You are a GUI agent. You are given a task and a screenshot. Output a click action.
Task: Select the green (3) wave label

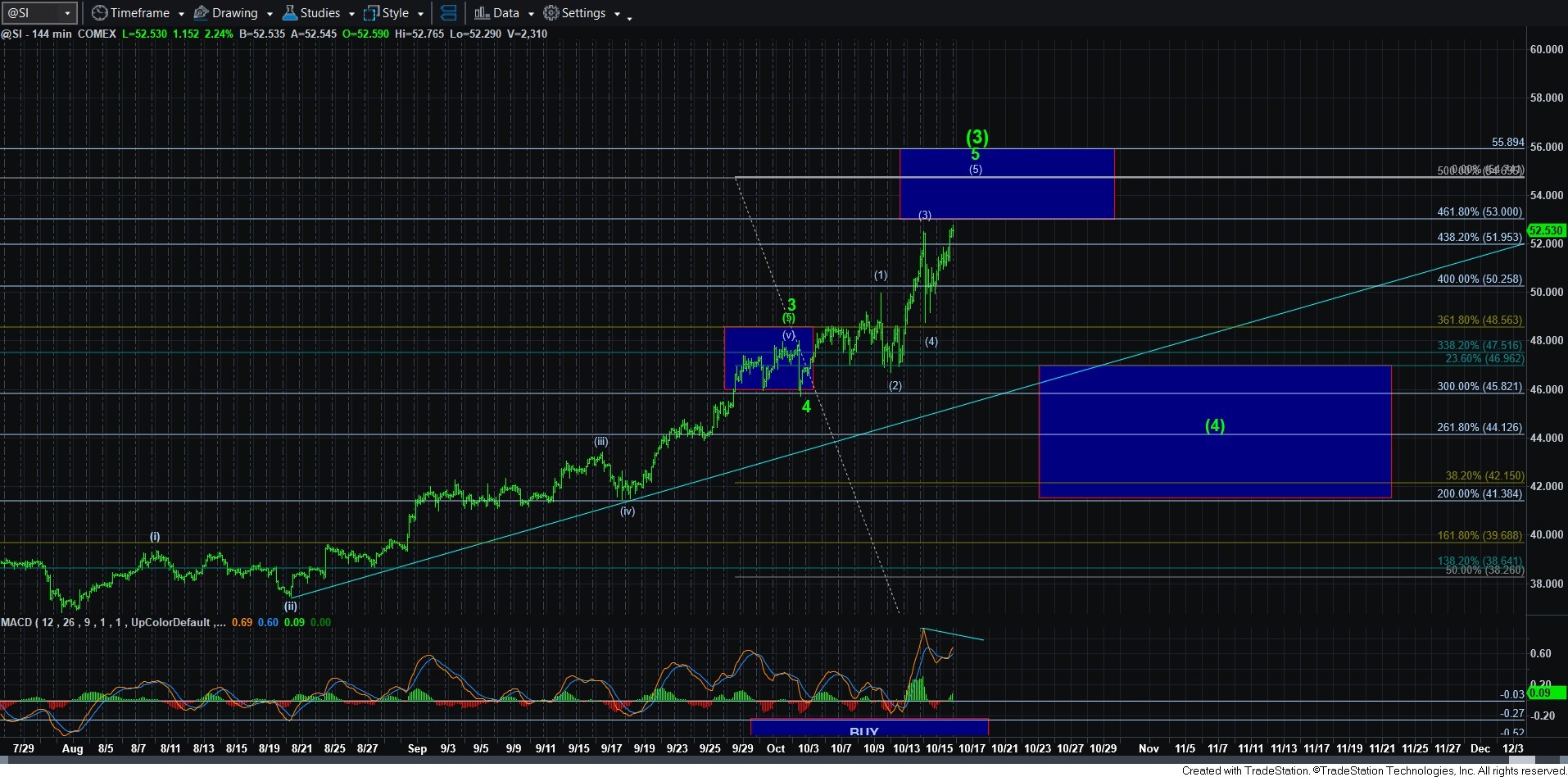[x=977, y=137]
